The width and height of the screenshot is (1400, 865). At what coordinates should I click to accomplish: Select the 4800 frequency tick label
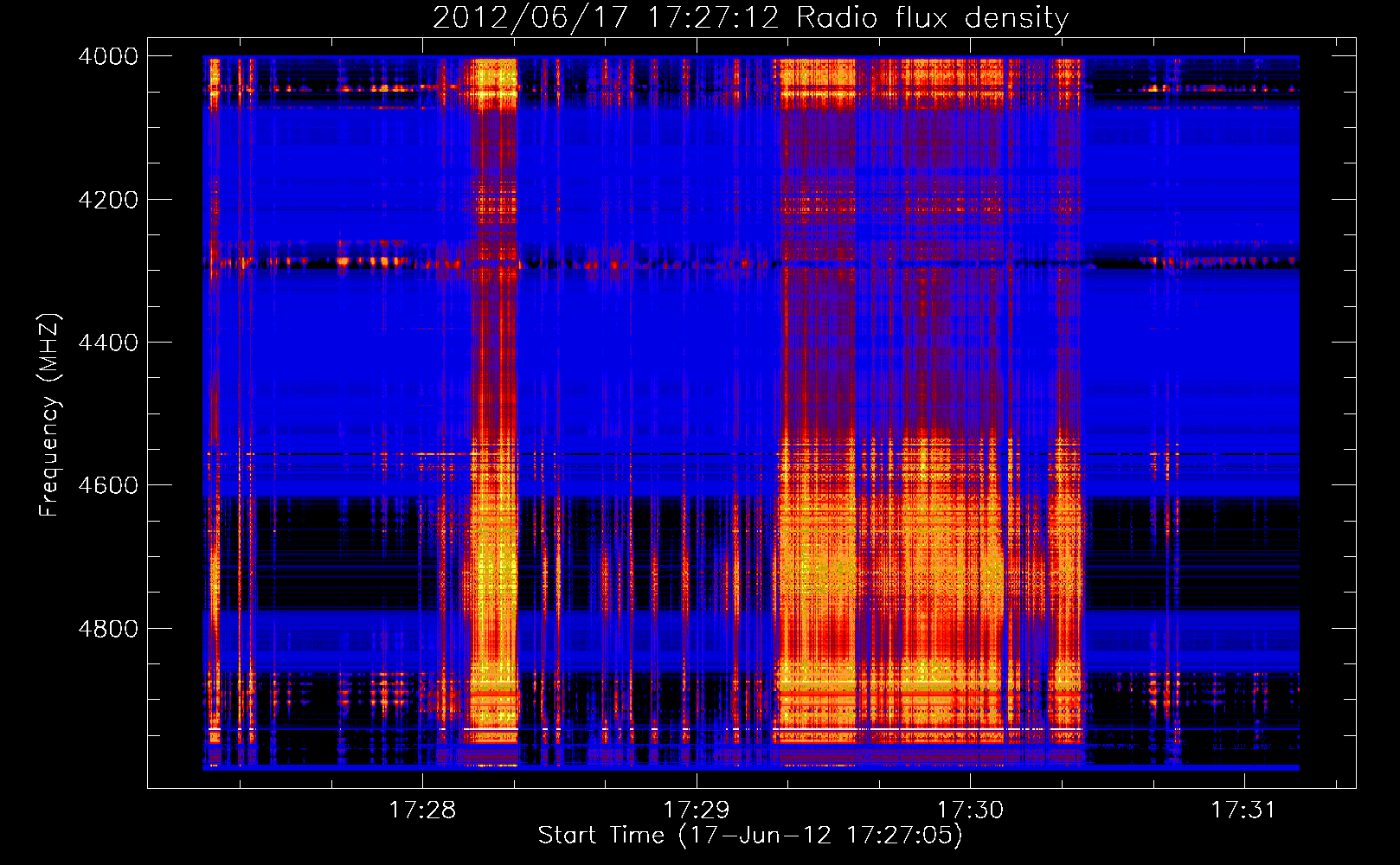[108, 629]
